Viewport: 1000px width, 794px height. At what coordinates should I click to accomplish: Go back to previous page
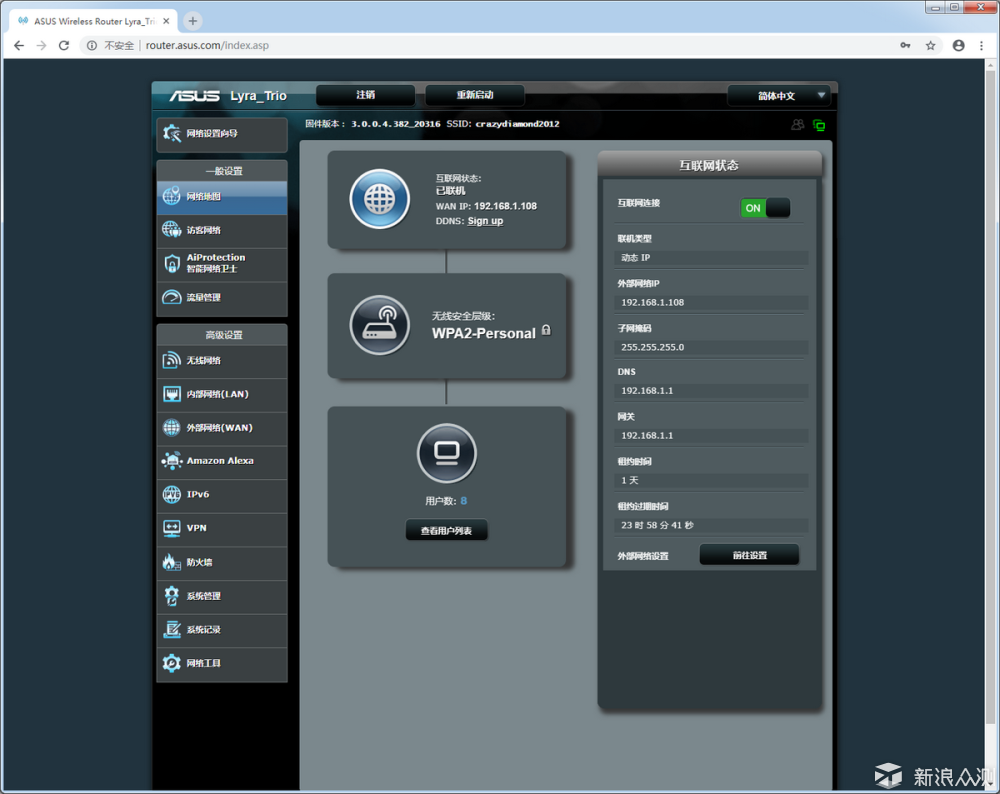tap(19, 45)
